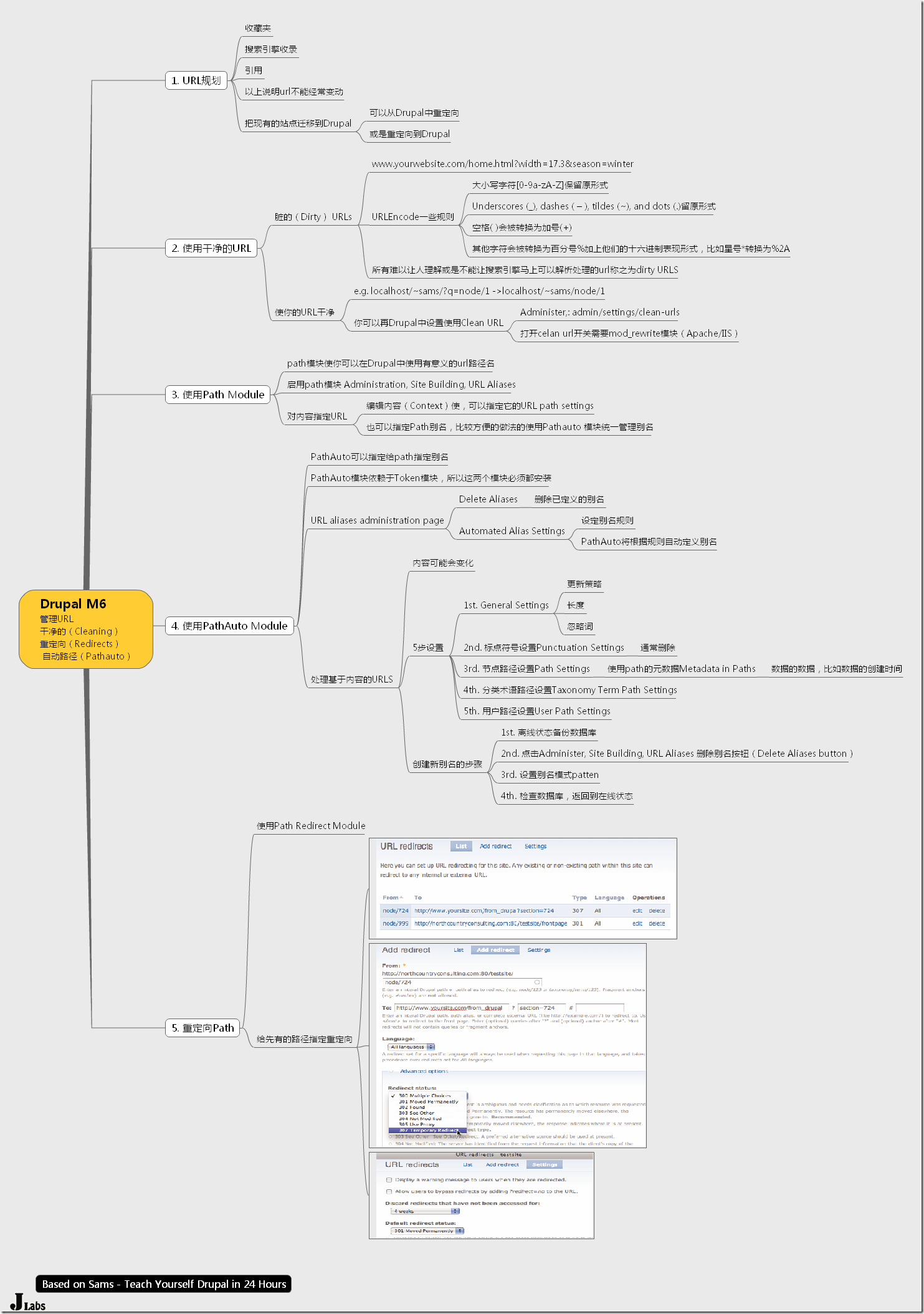
Task: Select the '使你的URL干净' node
Action: (305, 312)
